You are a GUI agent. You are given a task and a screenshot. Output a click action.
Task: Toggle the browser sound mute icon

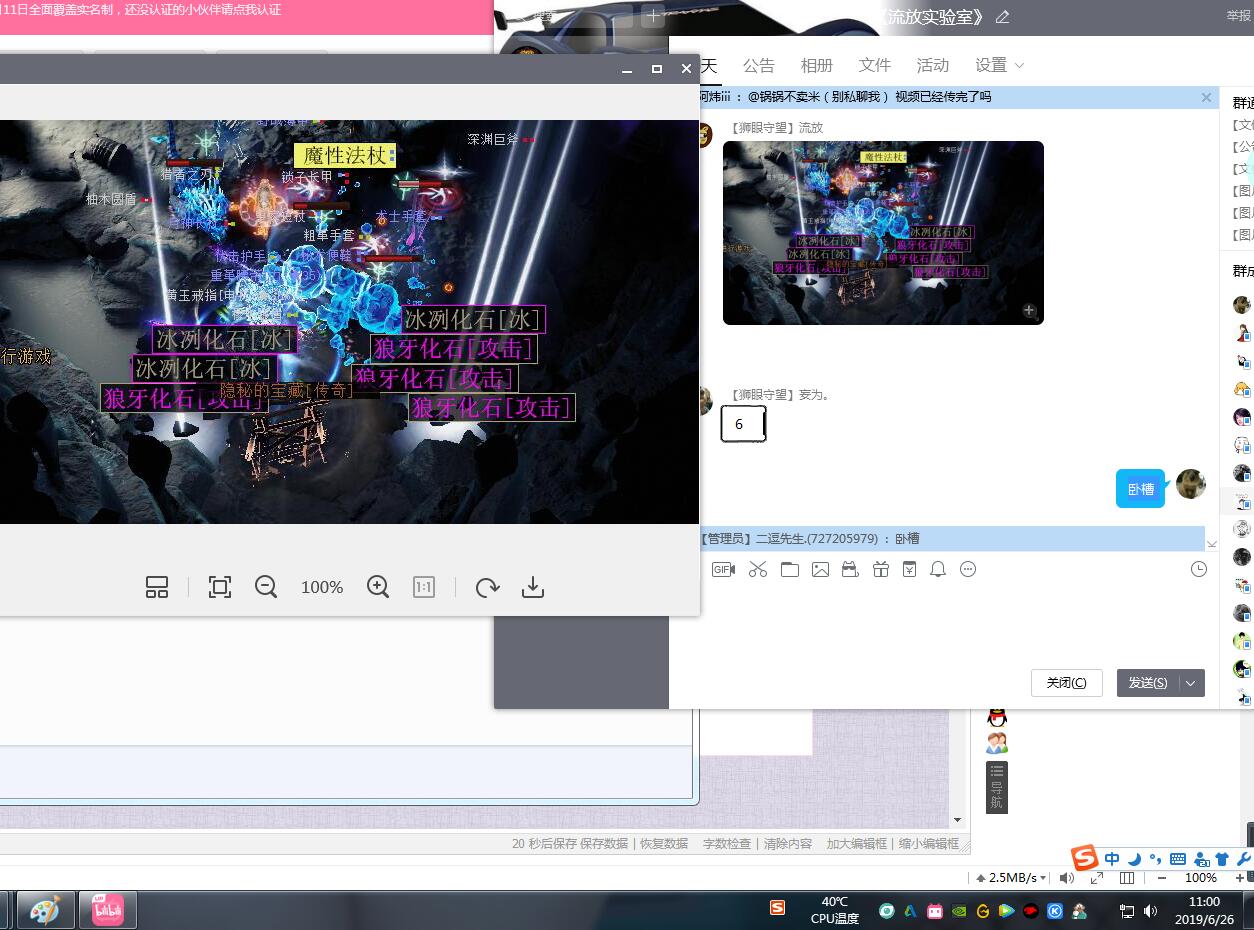pyautogui.click(x=1067, y=878)
